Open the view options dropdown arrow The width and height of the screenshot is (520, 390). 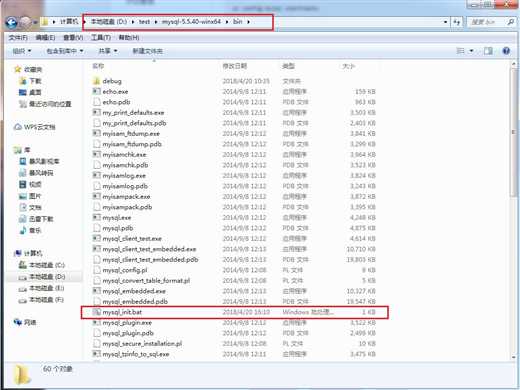pyautogui.click(x=471, y=51)
